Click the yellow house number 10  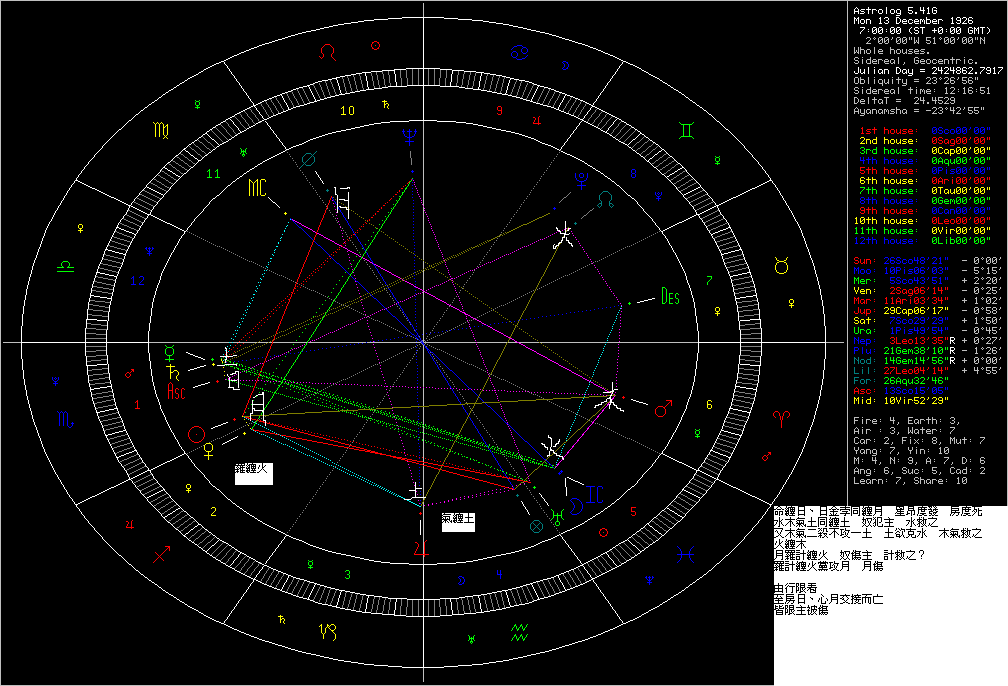[x=347, y=111]
